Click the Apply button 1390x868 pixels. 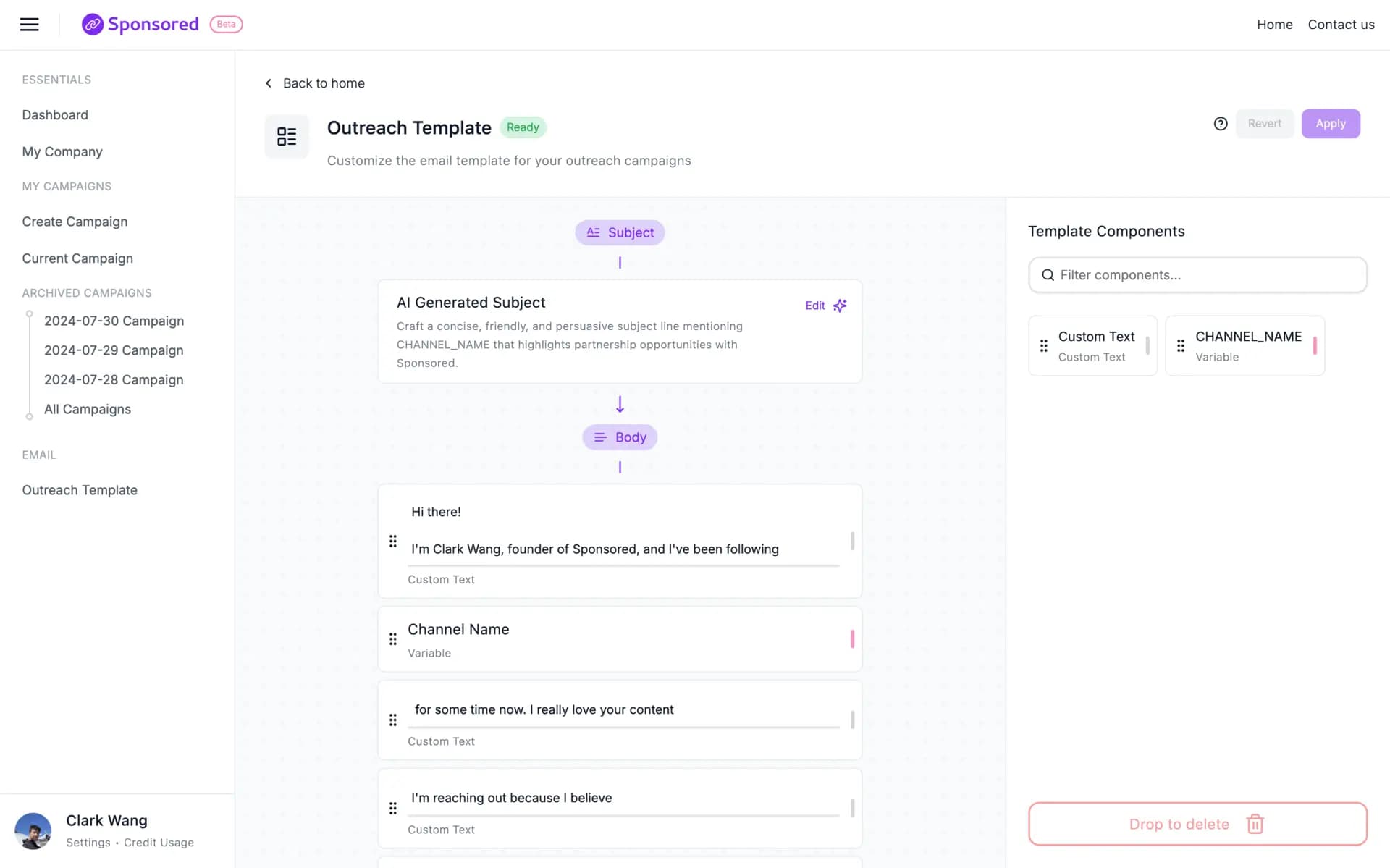(1330, 123)
